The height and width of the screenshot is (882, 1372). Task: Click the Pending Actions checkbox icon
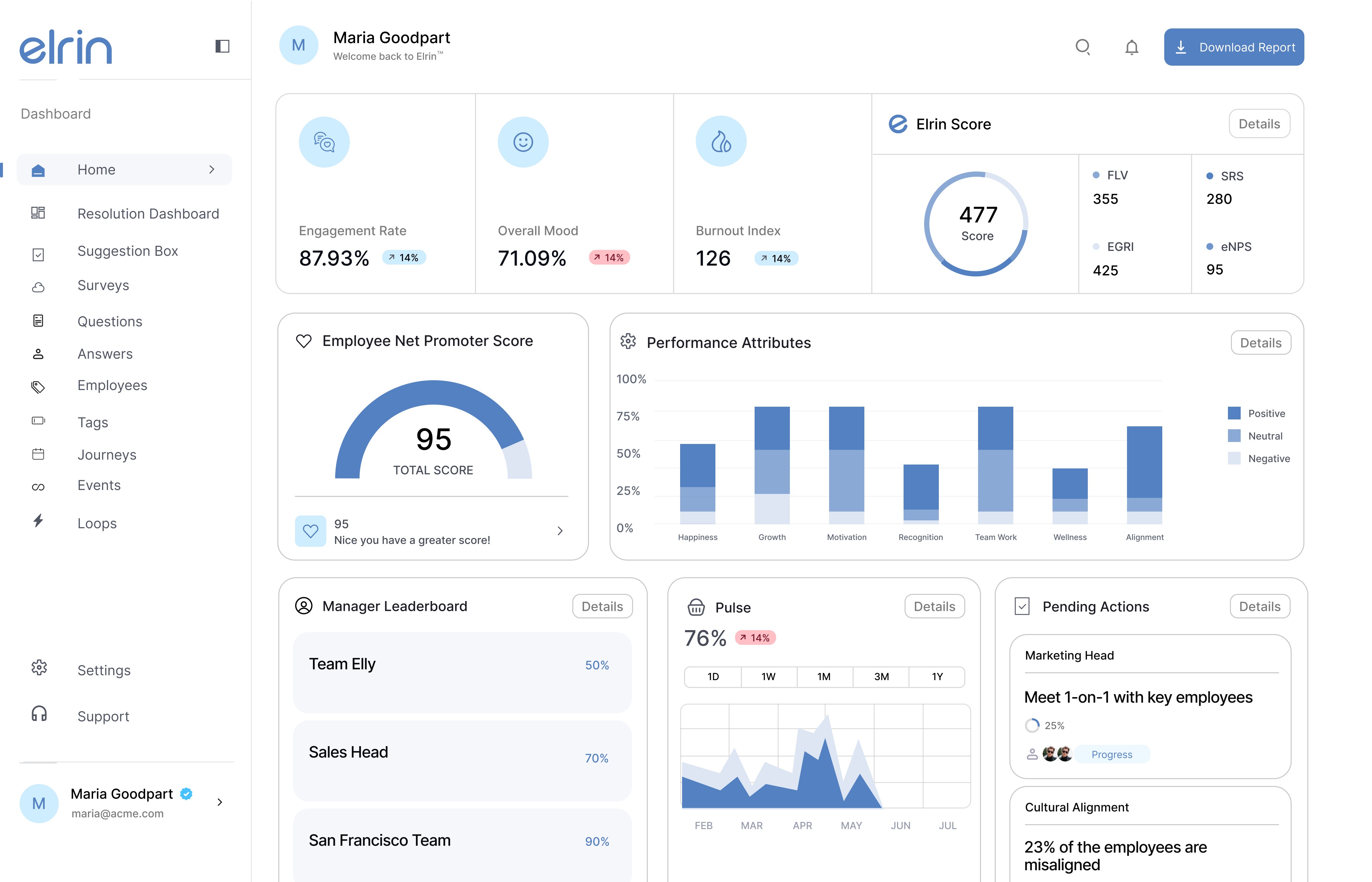coord(1022,606)
